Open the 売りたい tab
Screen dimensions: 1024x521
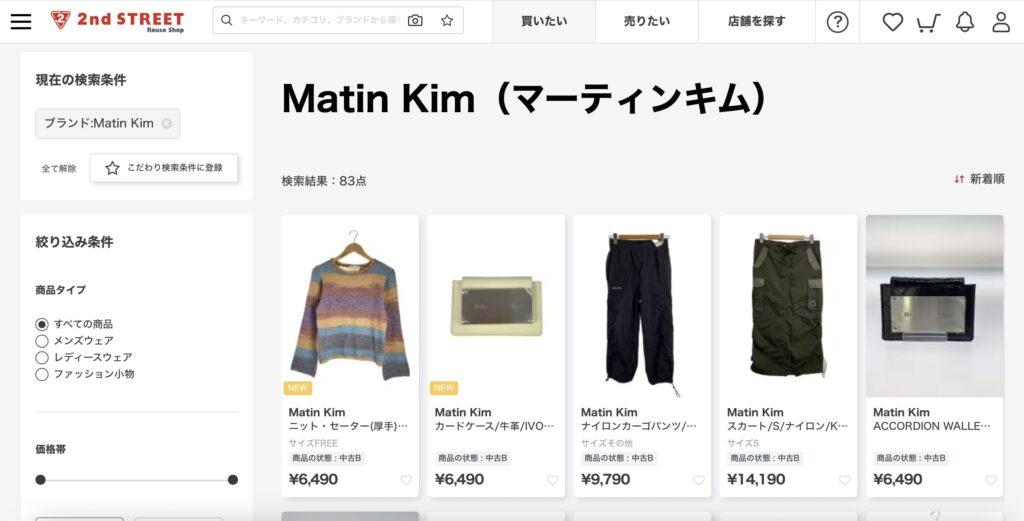tap(647, 21)
